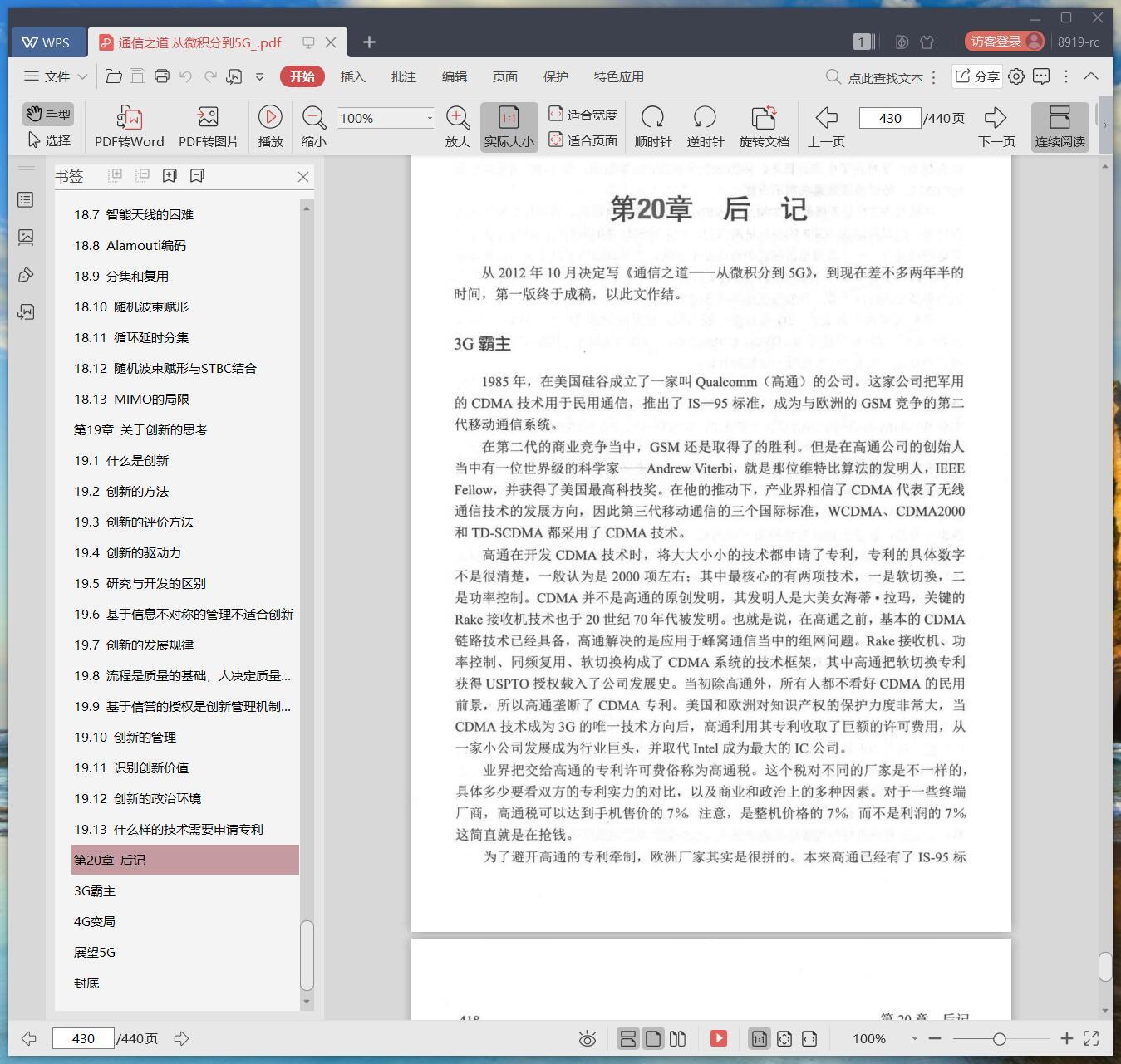Select bookmark 19.7 创新的发展规律

134,645
